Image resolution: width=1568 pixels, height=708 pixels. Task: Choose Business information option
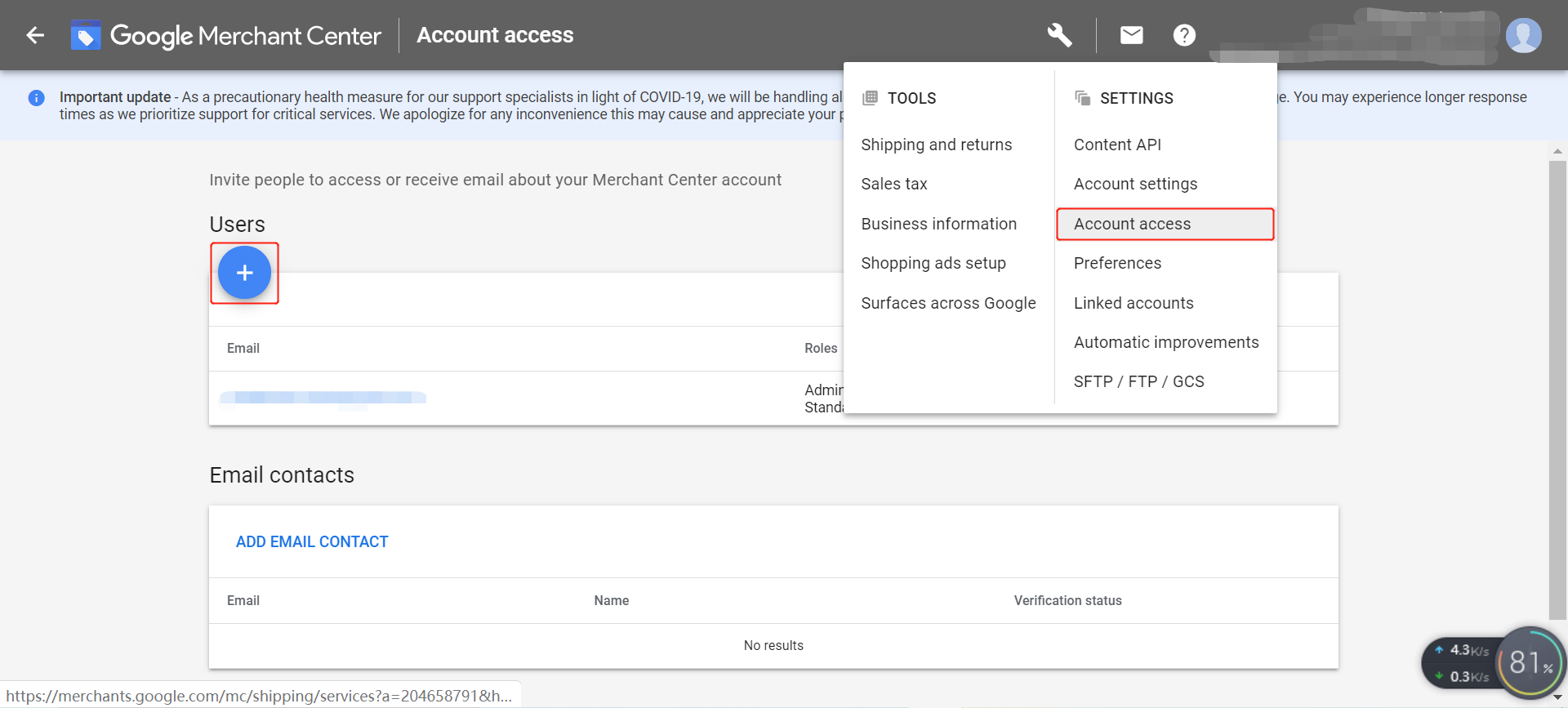point(938,224)
